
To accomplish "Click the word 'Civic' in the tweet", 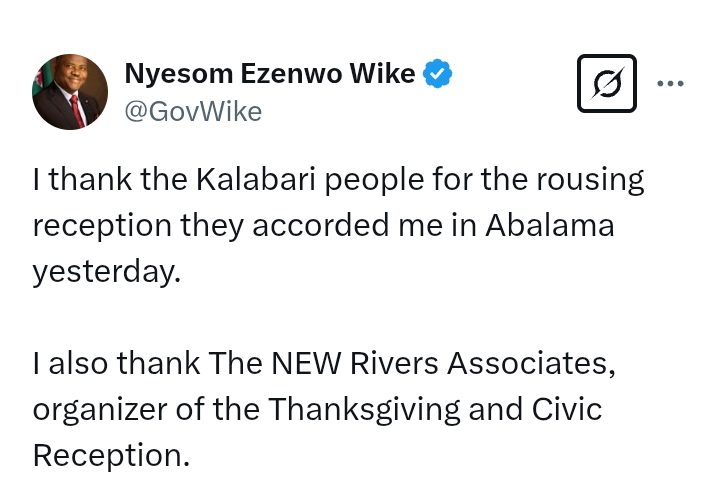I will 565,410.
